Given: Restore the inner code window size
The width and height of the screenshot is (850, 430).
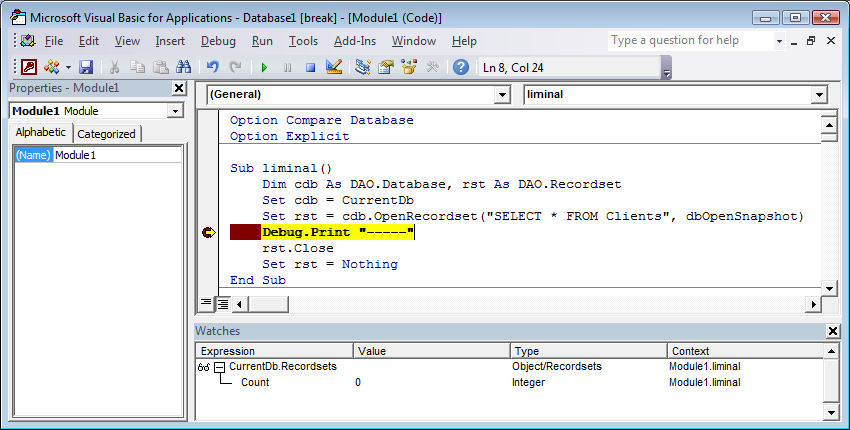Looking at the screenshot, I should pos(812,41).
